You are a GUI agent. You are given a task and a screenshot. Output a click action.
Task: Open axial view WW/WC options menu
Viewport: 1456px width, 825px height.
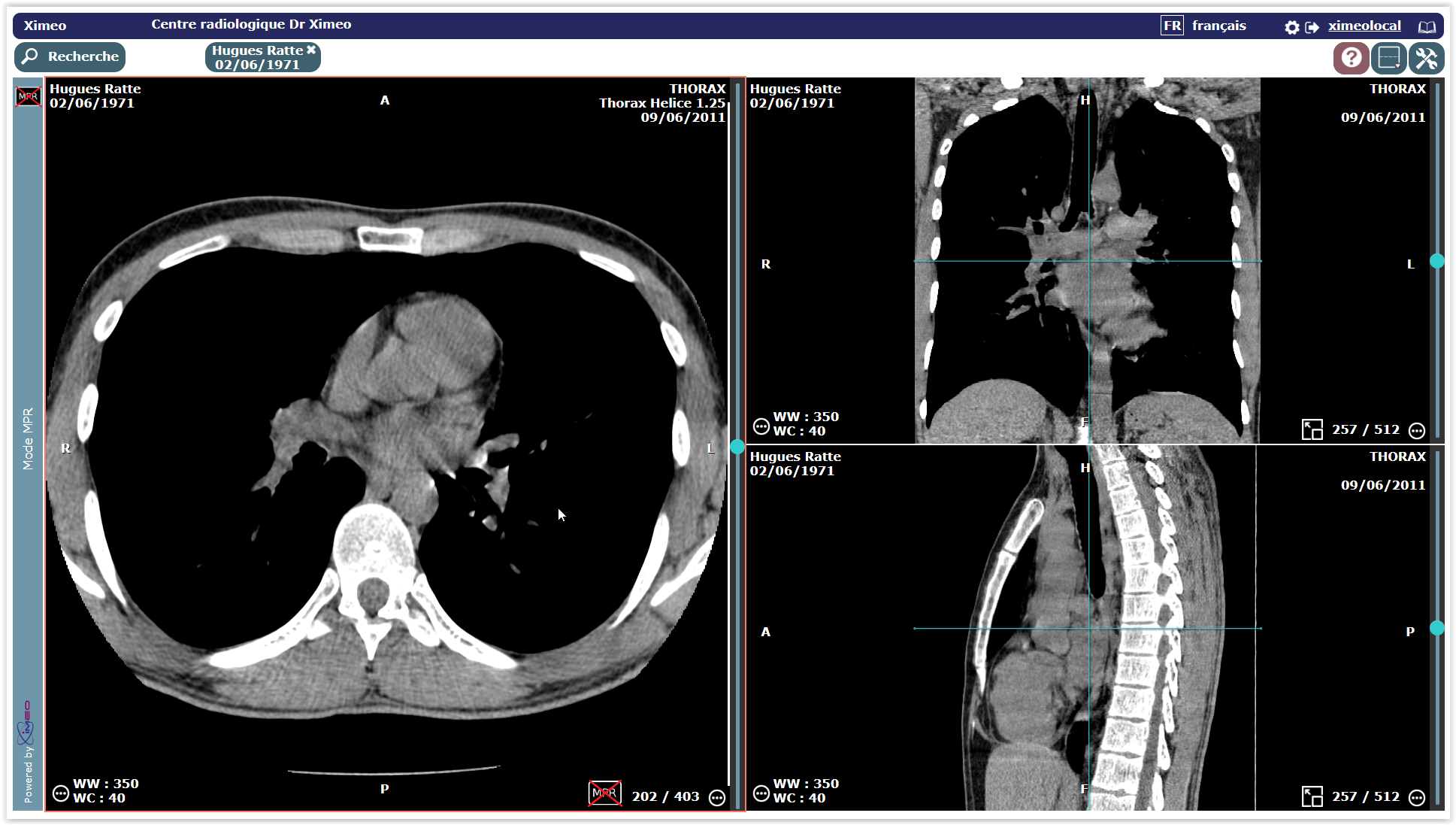pos(61,793)
